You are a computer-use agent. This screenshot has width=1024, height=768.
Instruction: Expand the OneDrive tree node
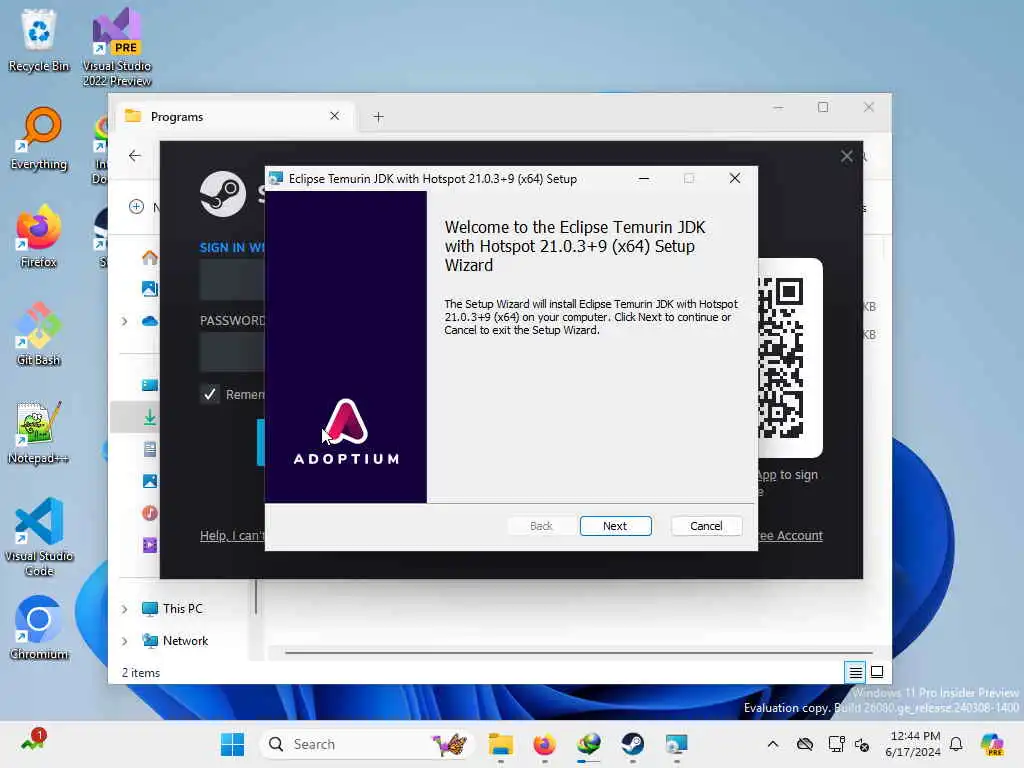(124, 321)
